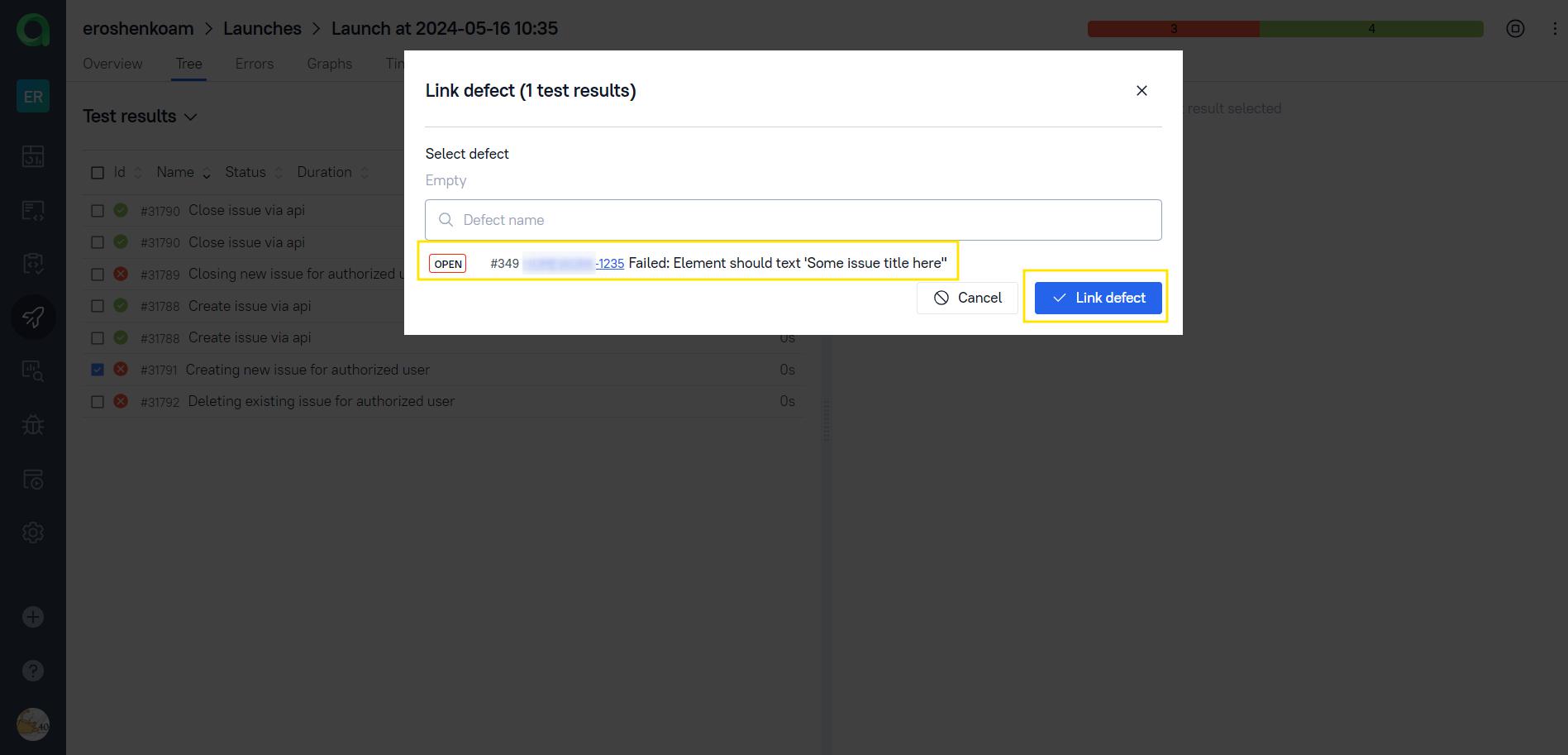Open the help question mark icon
The width and height of the screenshot is (1568, 755).
33,671
